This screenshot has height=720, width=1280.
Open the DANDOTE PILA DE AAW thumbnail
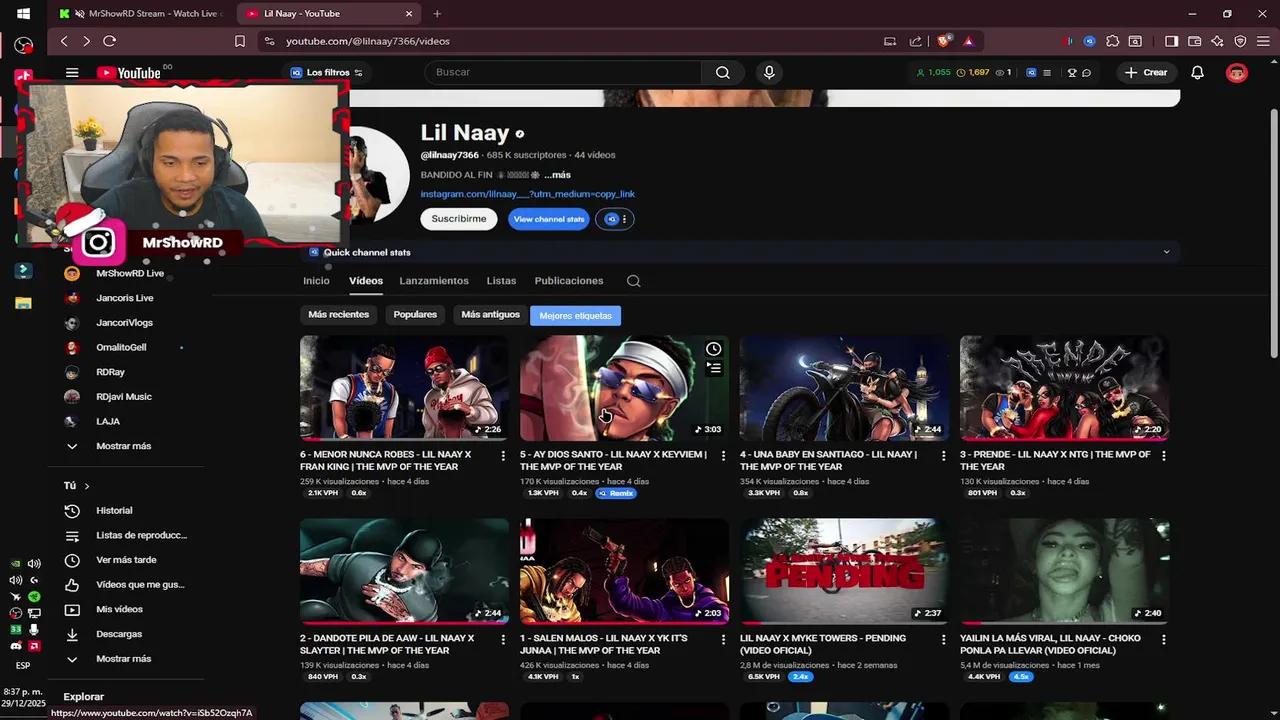[x=404, y=571]
